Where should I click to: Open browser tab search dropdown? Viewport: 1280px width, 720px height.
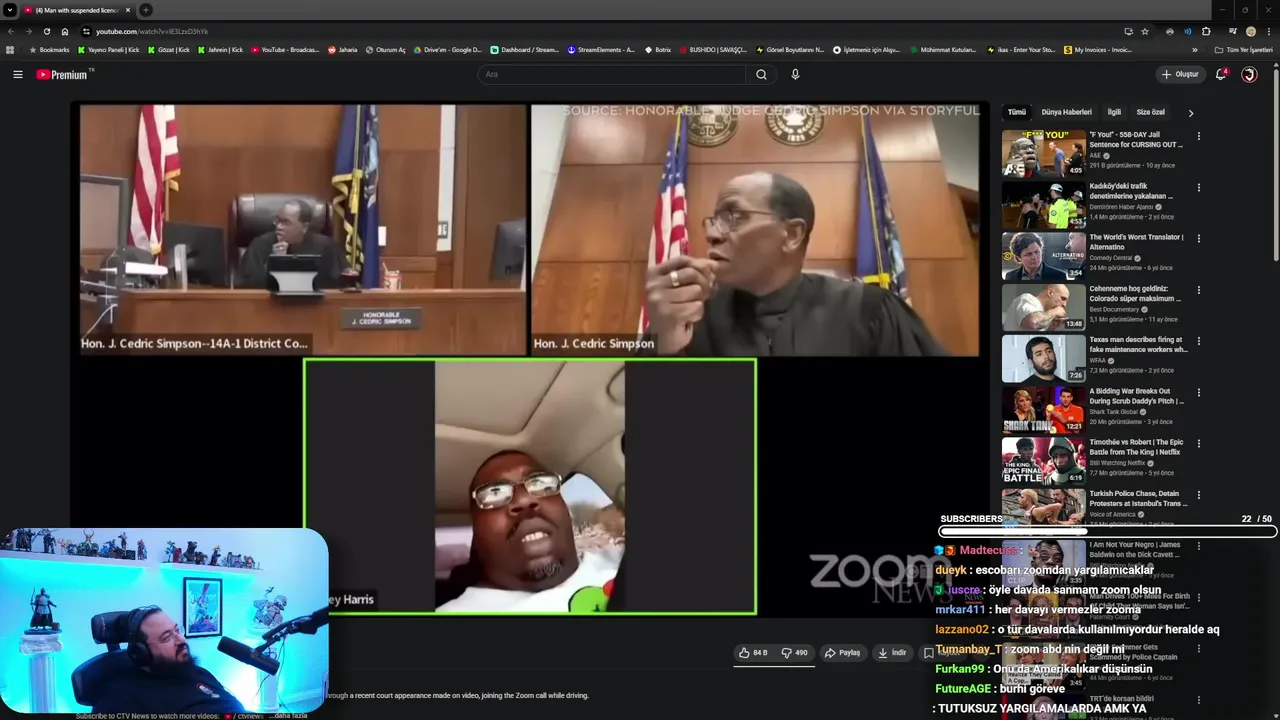[10, 10]
